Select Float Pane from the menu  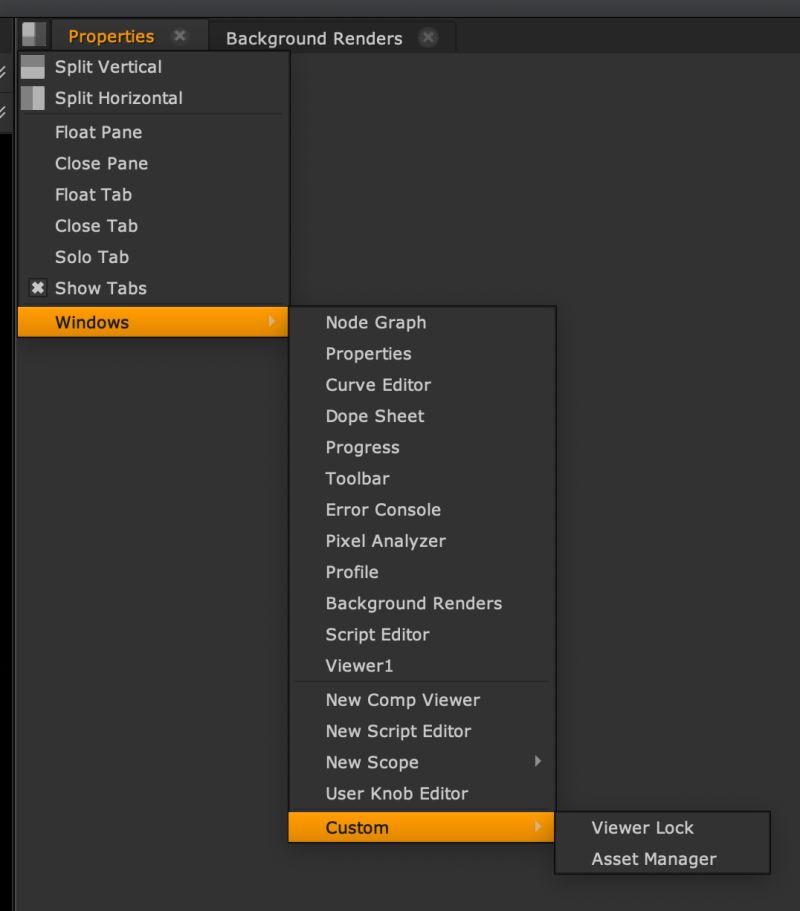tap(97, 132)
